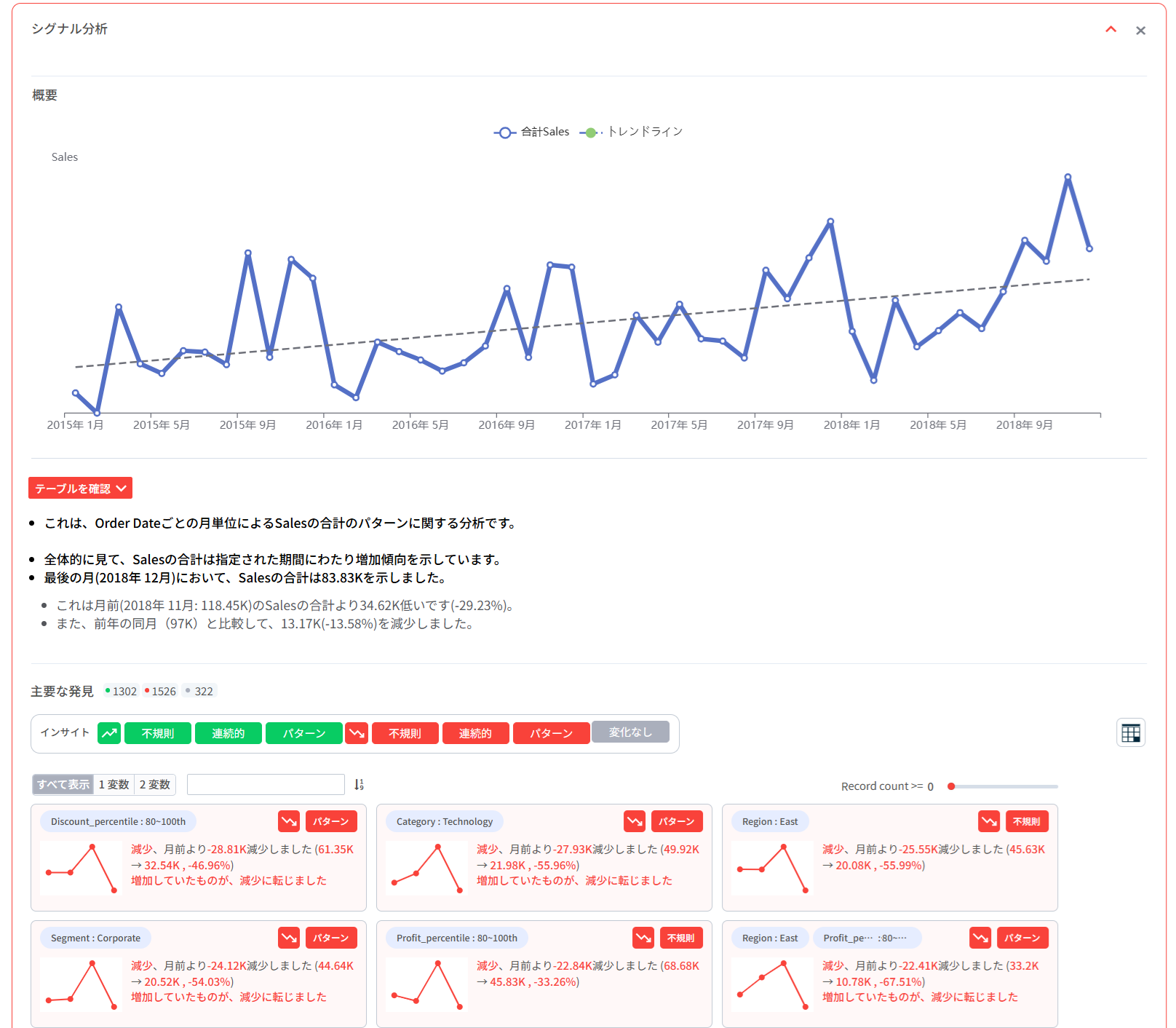Click the Discount_percentile : 80~100th tag
Screen dimensions: 1176x1028
118,821
